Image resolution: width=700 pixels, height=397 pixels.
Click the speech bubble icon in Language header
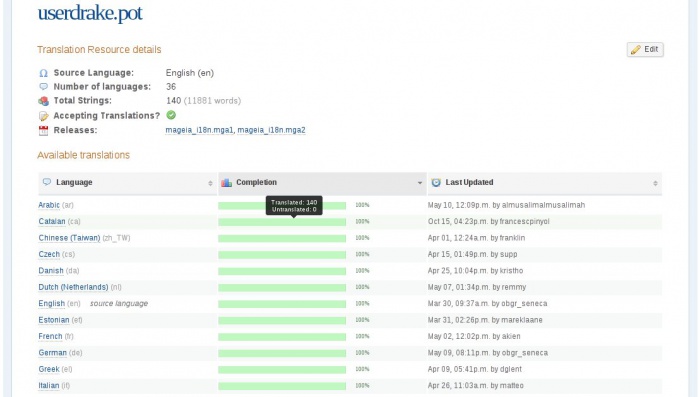[47, 182]
